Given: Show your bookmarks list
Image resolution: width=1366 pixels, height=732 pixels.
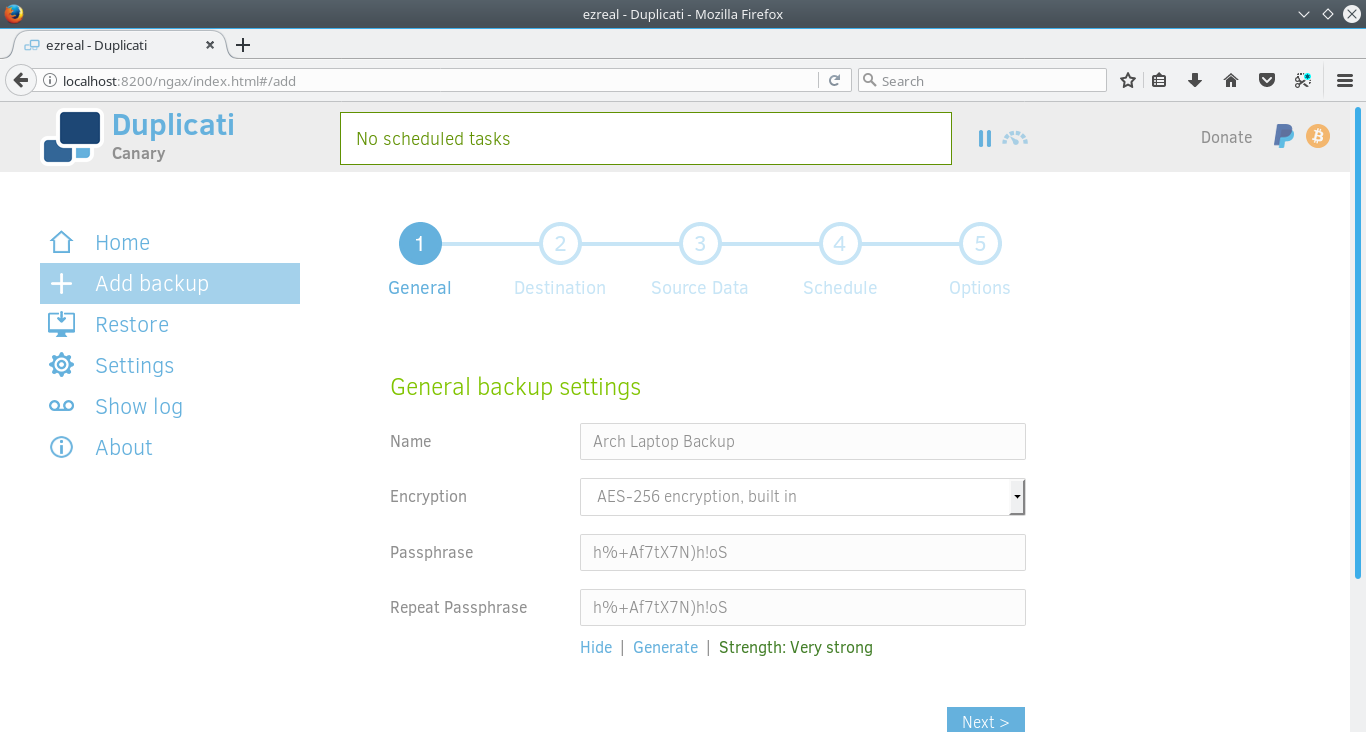Looking at the screenshot, I should click(1160, 81).
